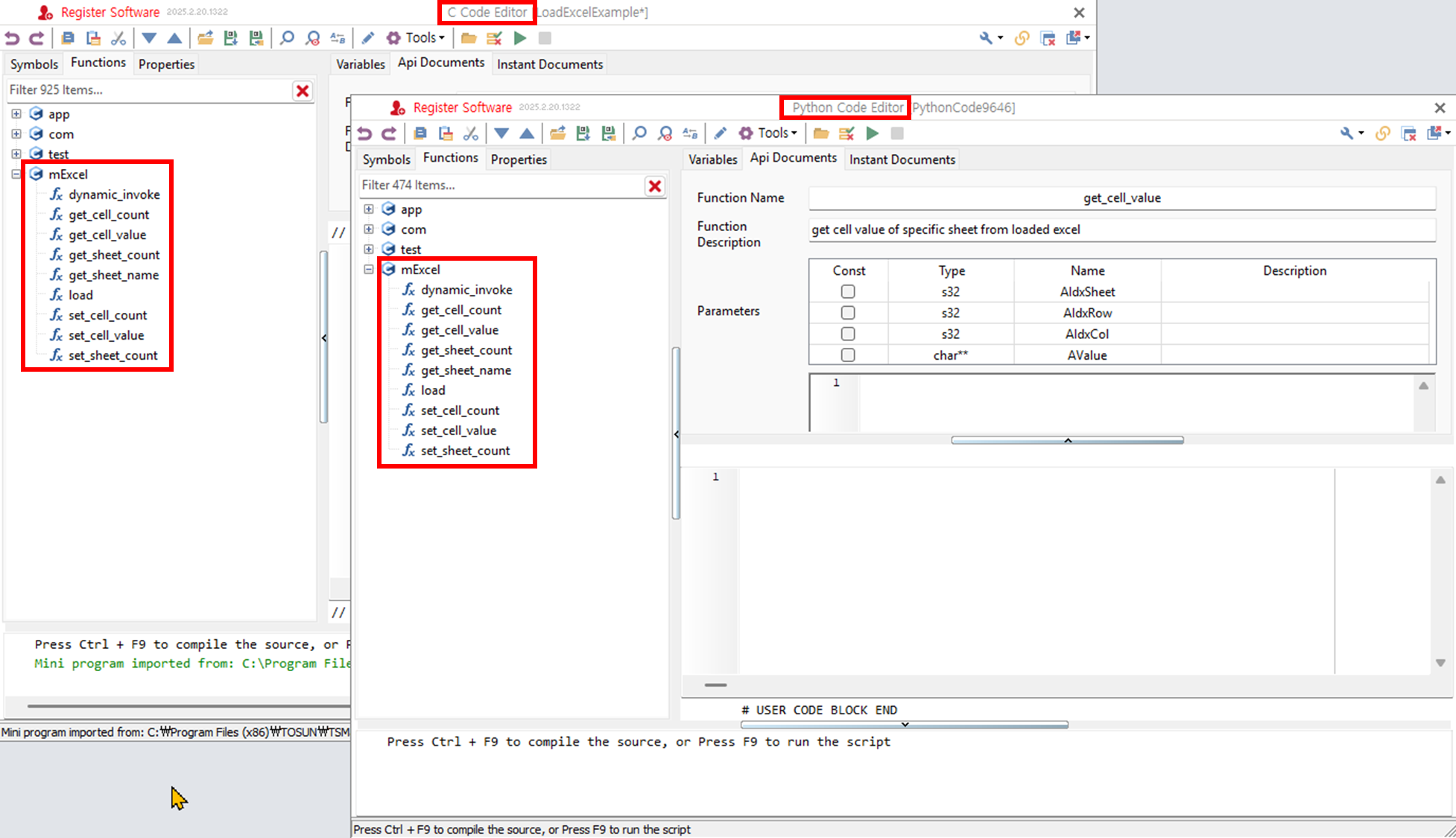The image size is (1456, 838).
Task: Open Tools dropdown in Python Code Editor
Action: click(776, 133)
